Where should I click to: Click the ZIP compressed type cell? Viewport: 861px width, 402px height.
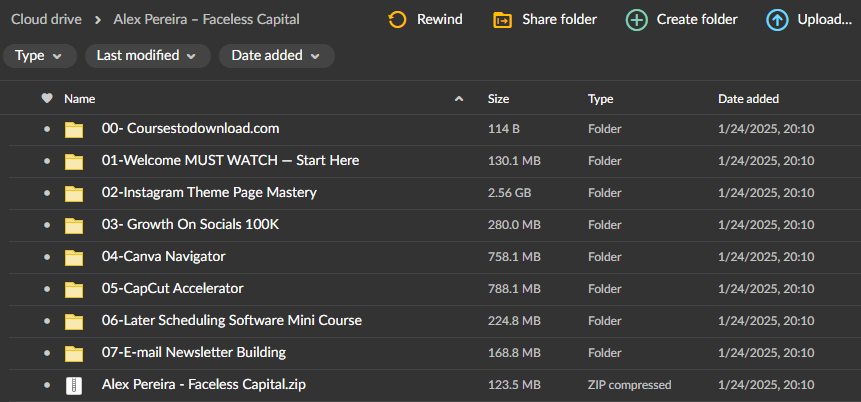[x=630, y=385]
